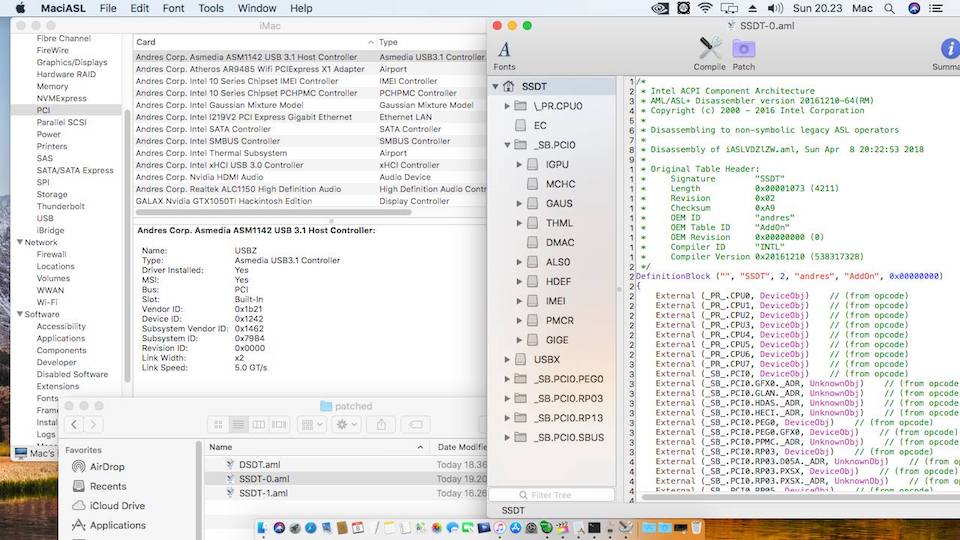Open the Trash in the Dock
Image resolution: width=960 pixels, height=540 pixels.
[x=696, y=528]
